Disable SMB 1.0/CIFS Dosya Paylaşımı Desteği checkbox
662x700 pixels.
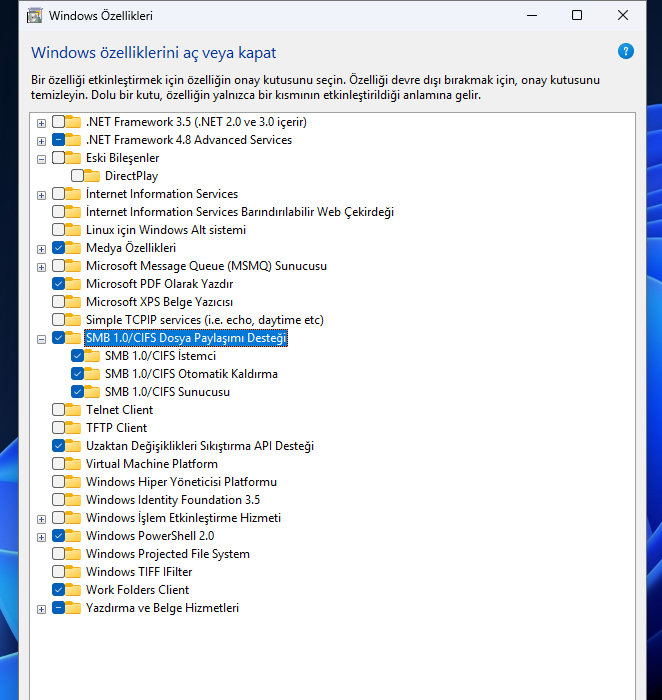[x=58, y=338]
